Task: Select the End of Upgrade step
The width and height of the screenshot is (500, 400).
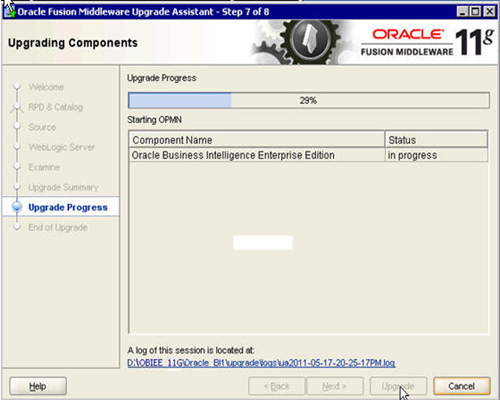Action: [x=58, y=227]
